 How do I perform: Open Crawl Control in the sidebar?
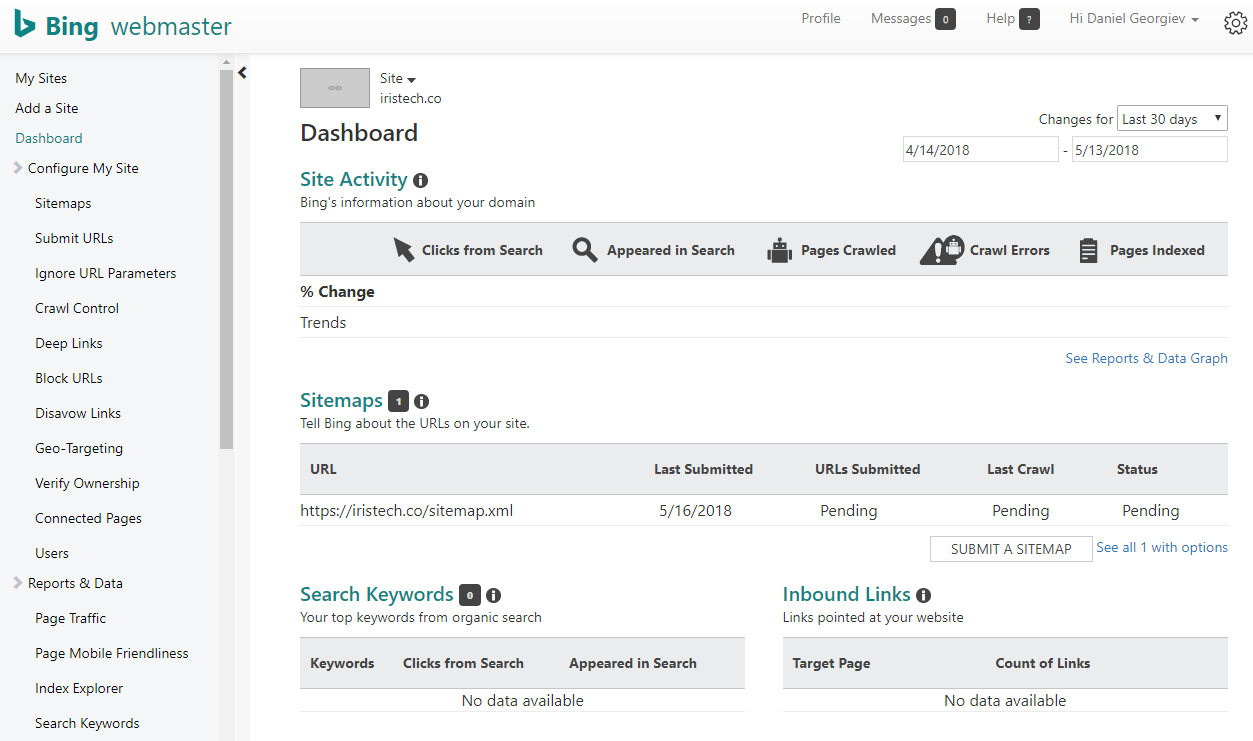(x=77, y=308)
